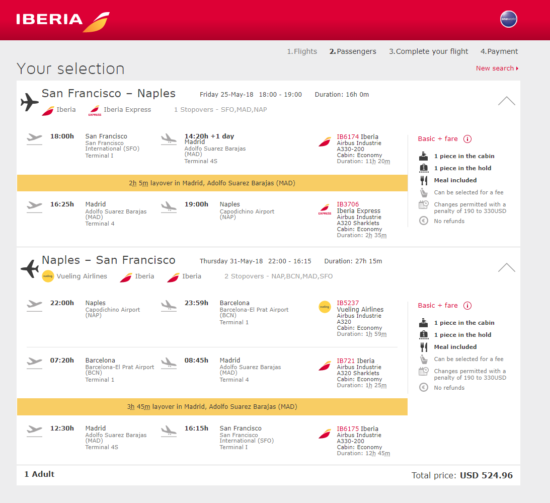The width and height of the screenshot is (550, 503).
Task: Click the Iberia logo in header
Action: pos(63,20)
